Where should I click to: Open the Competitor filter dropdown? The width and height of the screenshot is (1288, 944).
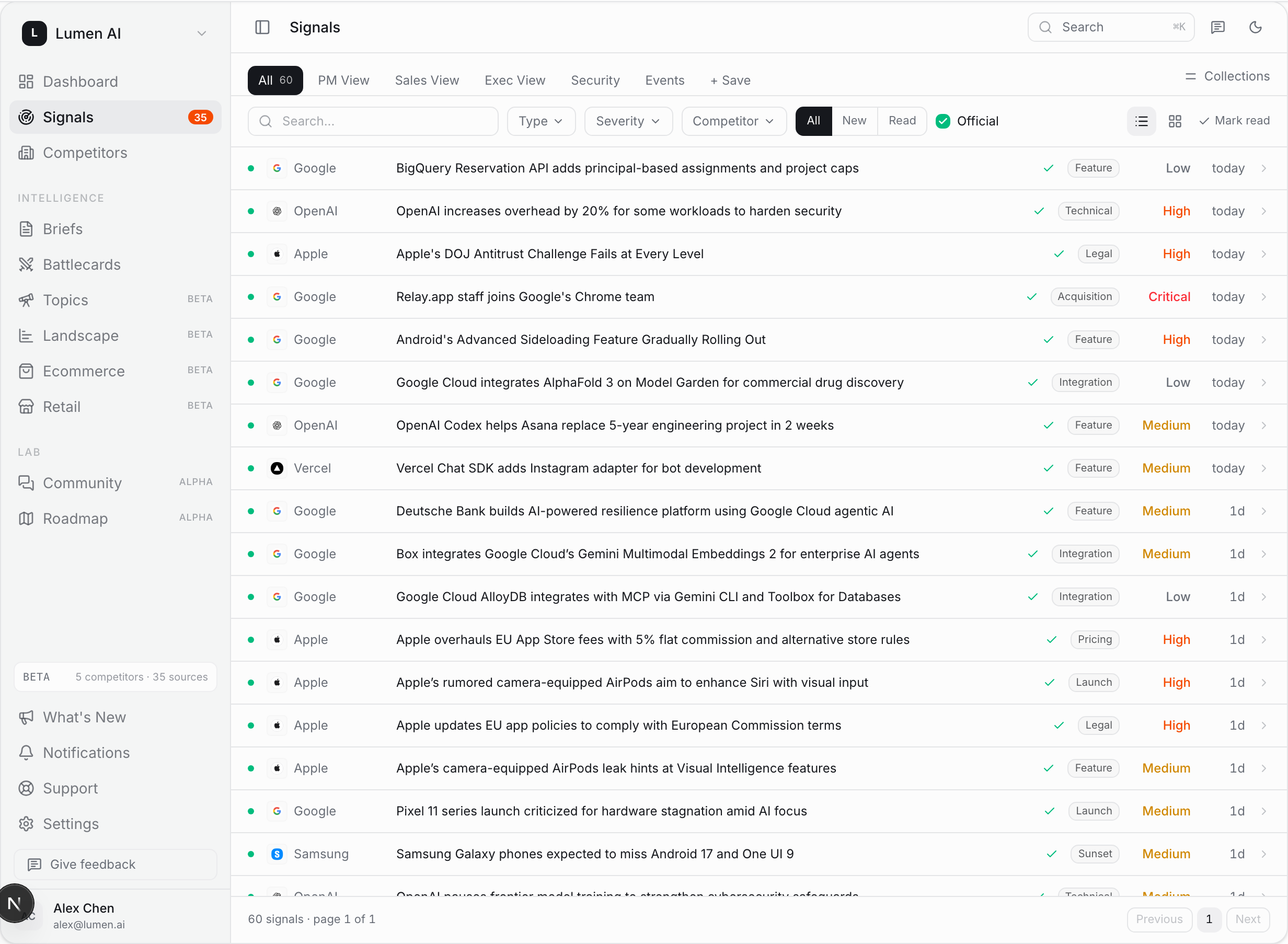(x=734, y=121)
